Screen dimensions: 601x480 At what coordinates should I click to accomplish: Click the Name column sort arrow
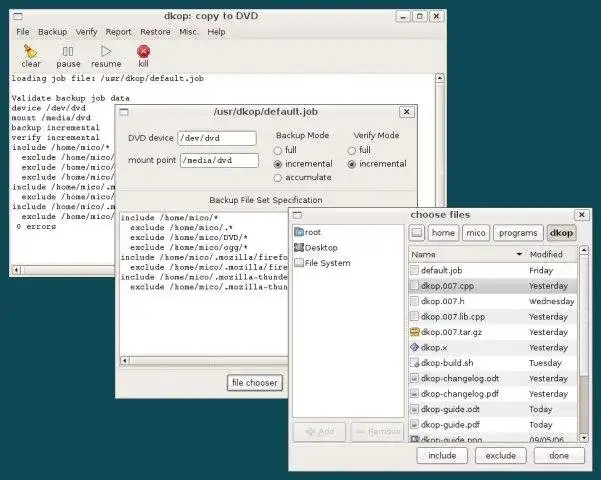point(519,254)
